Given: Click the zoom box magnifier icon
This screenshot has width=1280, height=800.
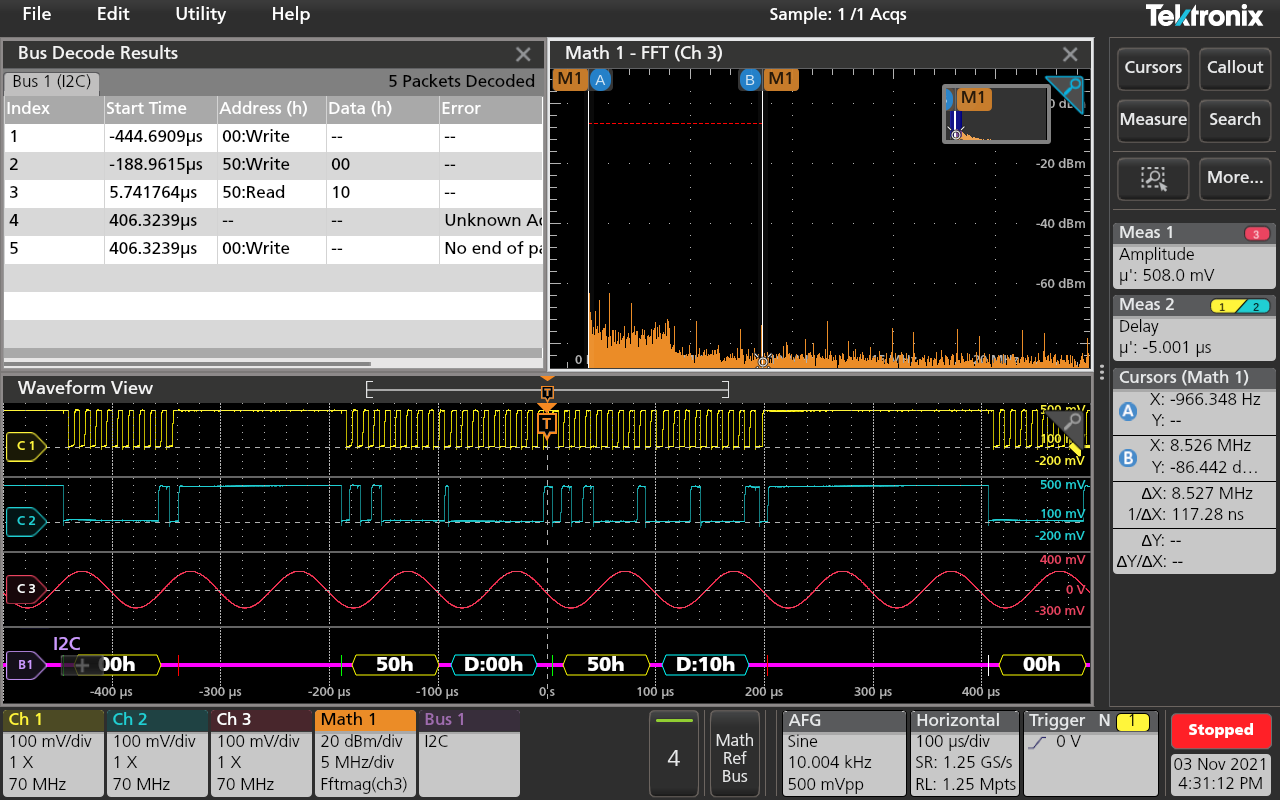Looking at the screenshot, I should coord(1153,178).
